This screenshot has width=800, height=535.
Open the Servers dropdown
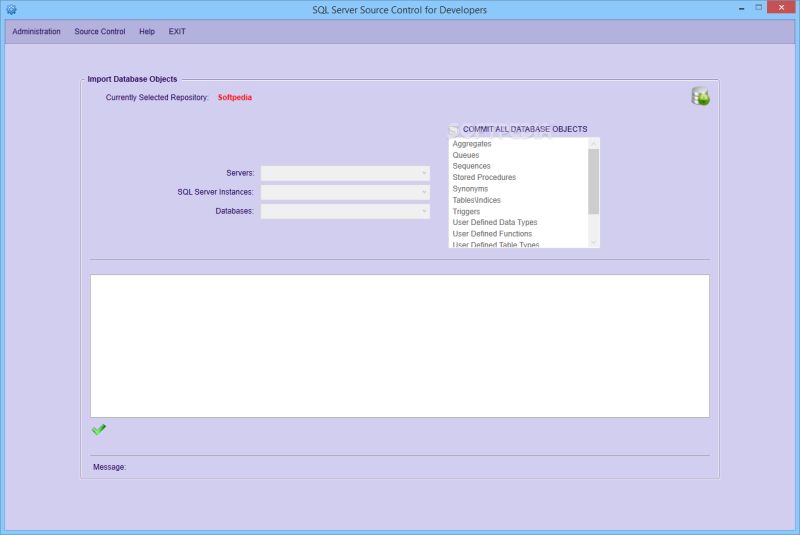pyautogui.click(x=345, y=173)
